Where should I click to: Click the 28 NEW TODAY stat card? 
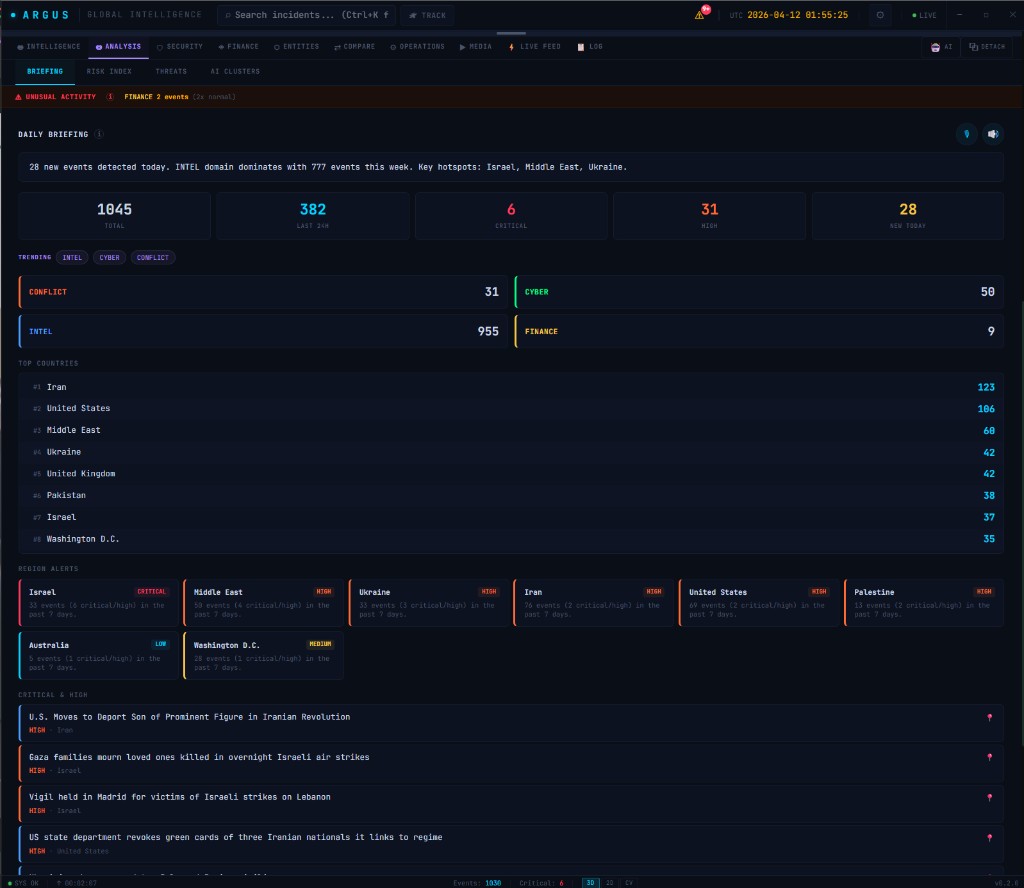[908, 216]
